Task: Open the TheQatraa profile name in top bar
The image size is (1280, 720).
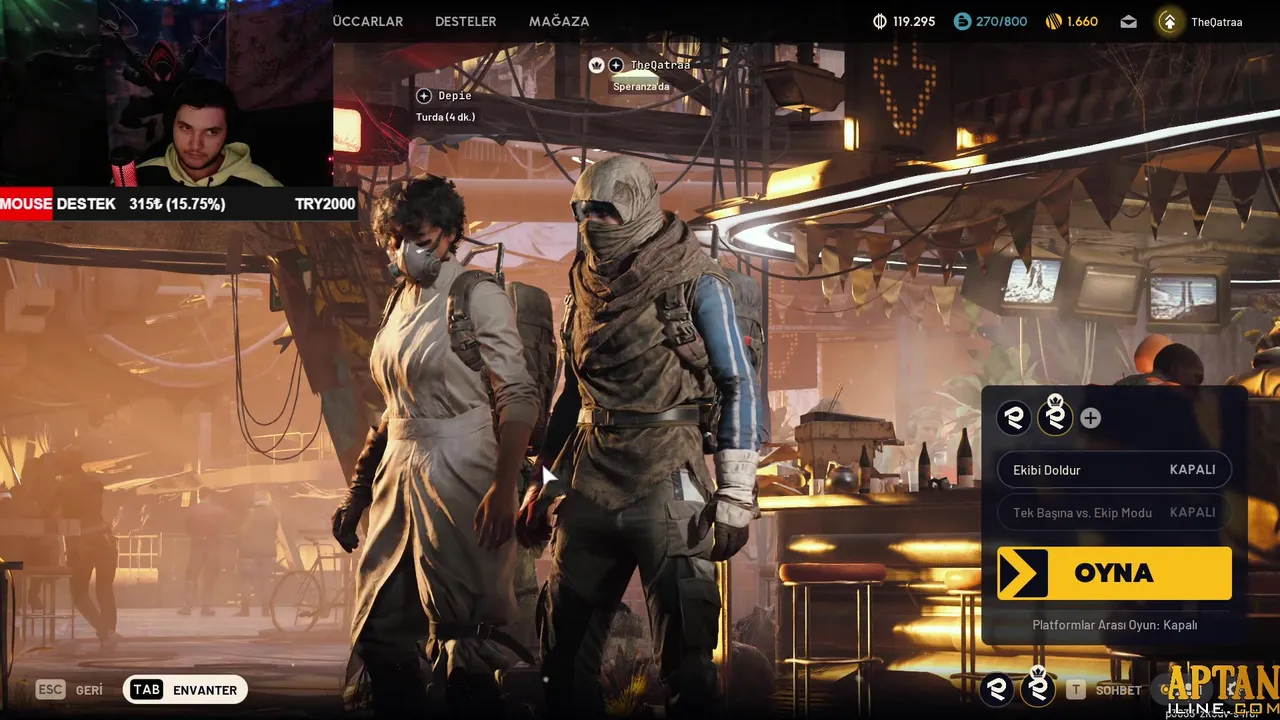Action: pyautogui.click(x=1217, y=22)
